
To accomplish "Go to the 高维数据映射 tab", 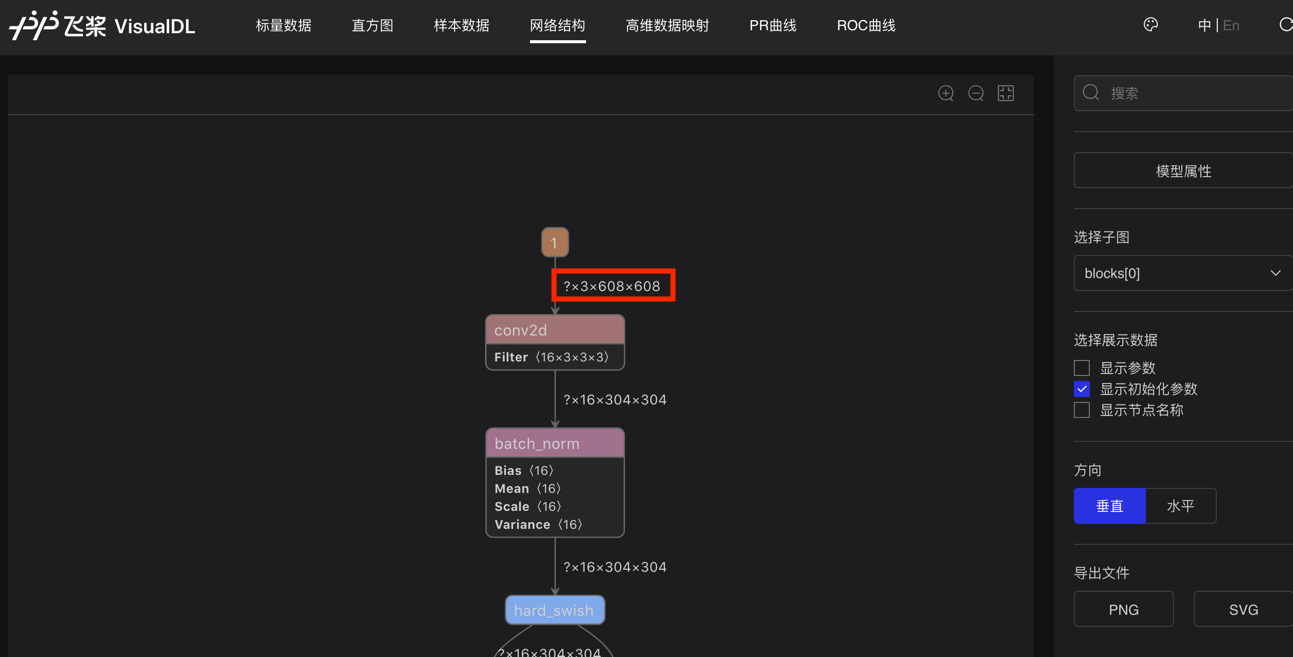I will [x=666, y=25].
